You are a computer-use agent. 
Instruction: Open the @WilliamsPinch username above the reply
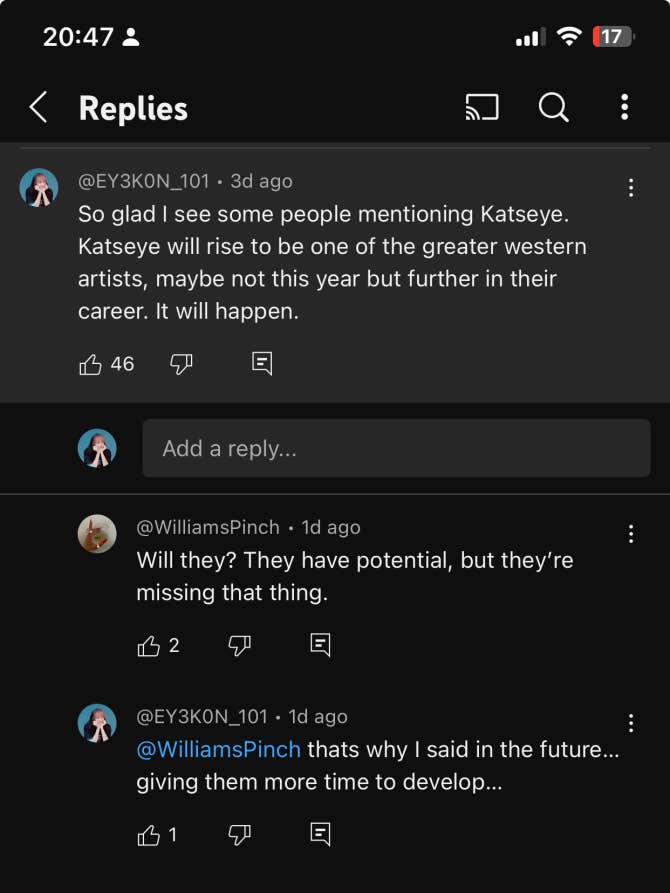[x=208, y=527]
